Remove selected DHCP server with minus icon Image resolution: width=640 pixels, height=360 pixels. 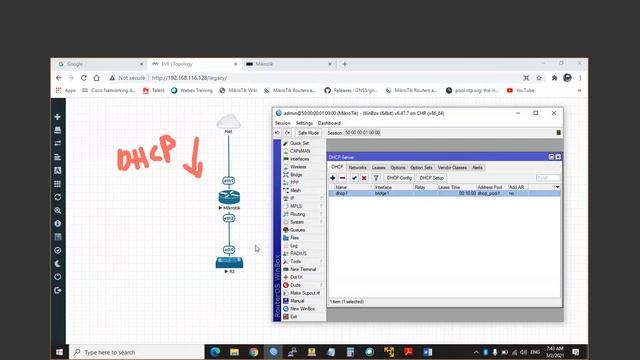click(x=343, y=178)
